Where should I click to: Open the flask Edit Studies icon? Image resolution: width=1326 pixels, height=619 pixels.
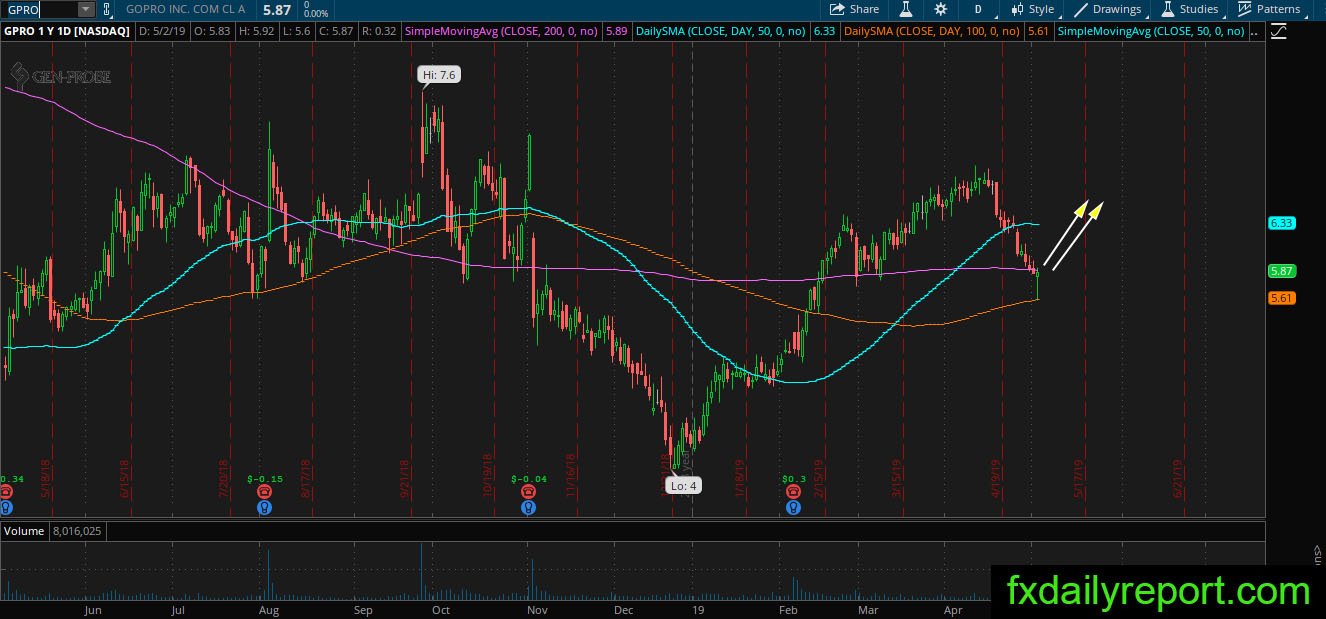click(x=905, y=9)
